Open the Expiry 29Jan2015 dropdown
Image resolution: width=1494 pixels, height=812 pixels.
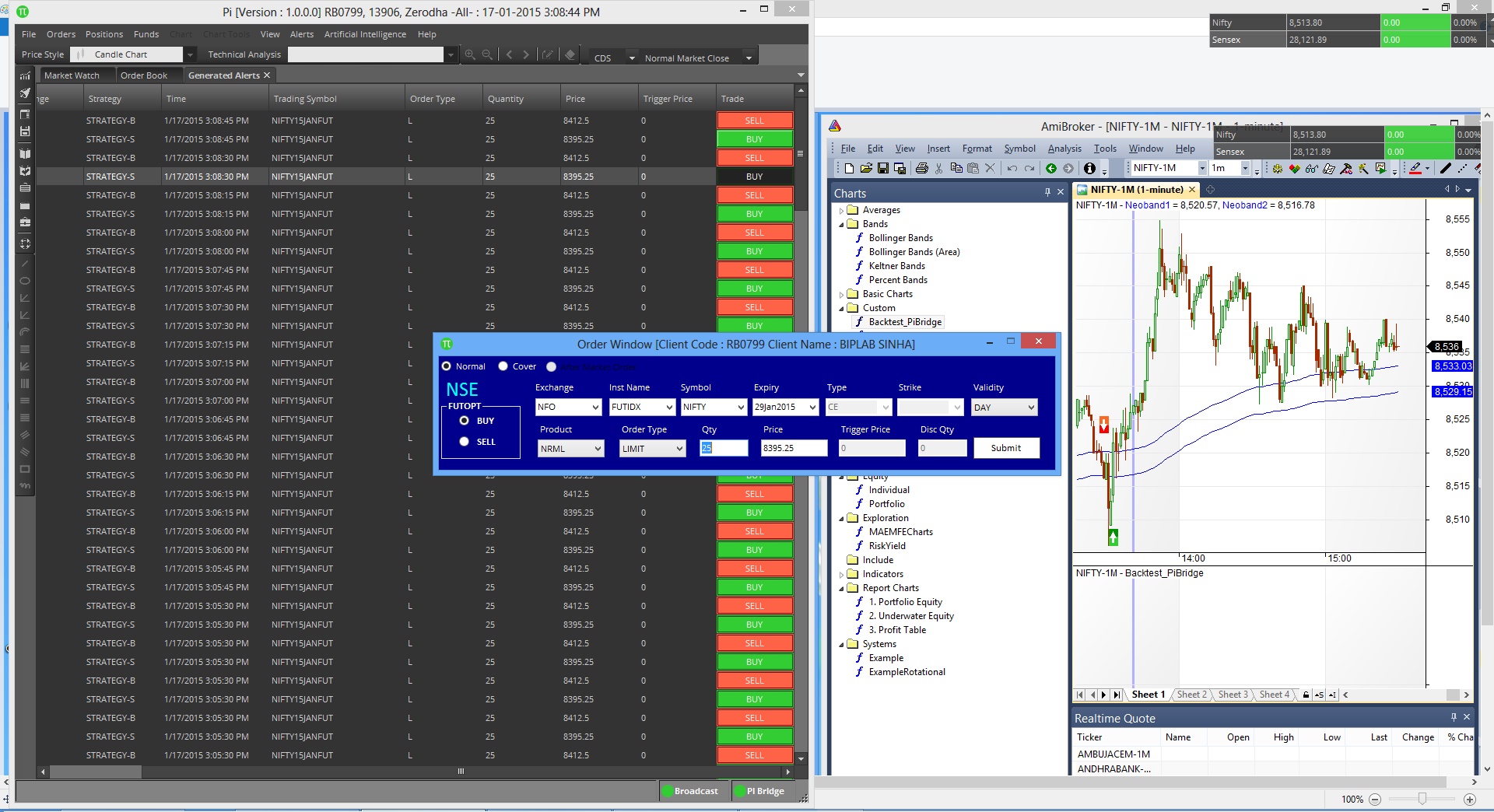[785, 407]
